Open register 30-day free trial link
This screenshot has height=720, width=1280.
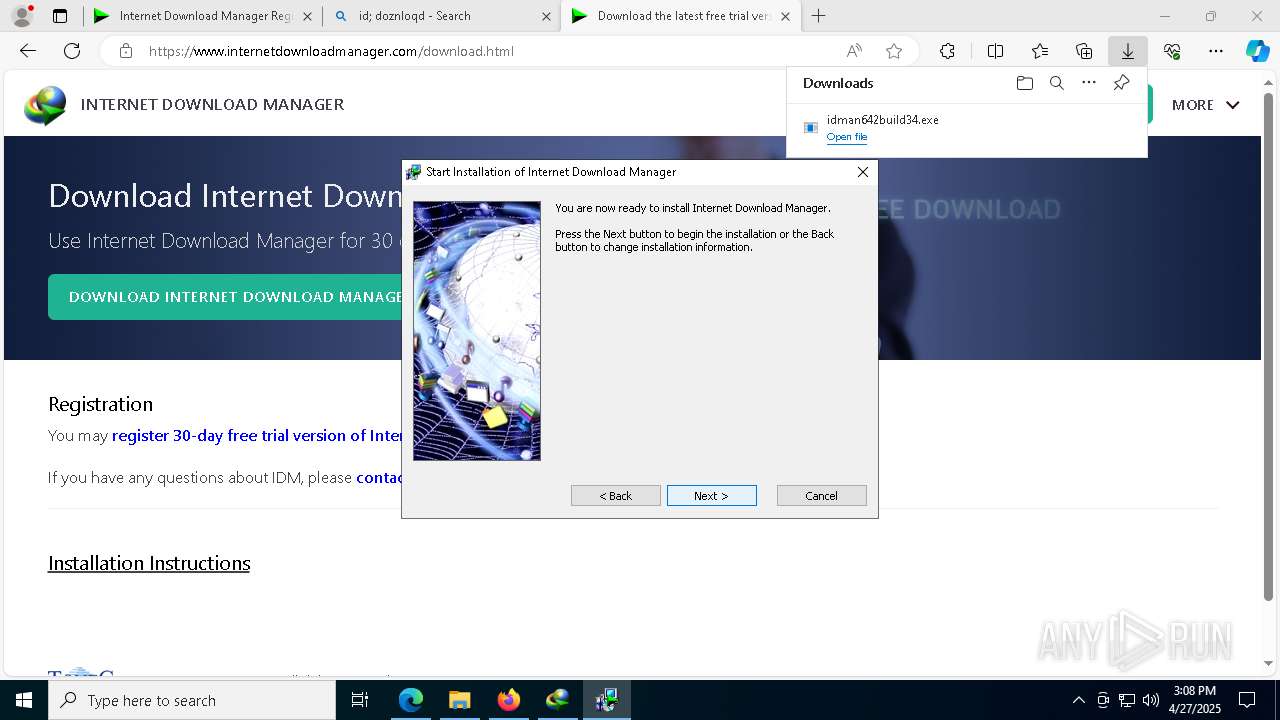(257, 436)
